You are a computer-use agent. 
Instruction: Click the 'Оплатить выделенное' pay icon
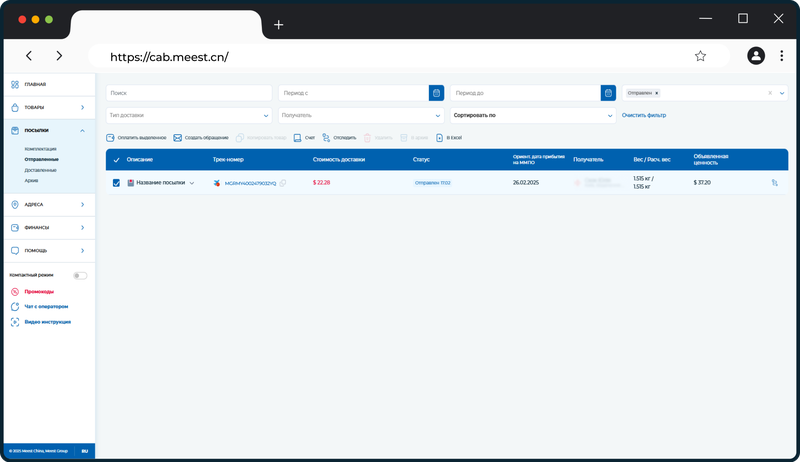click(110, 138)
